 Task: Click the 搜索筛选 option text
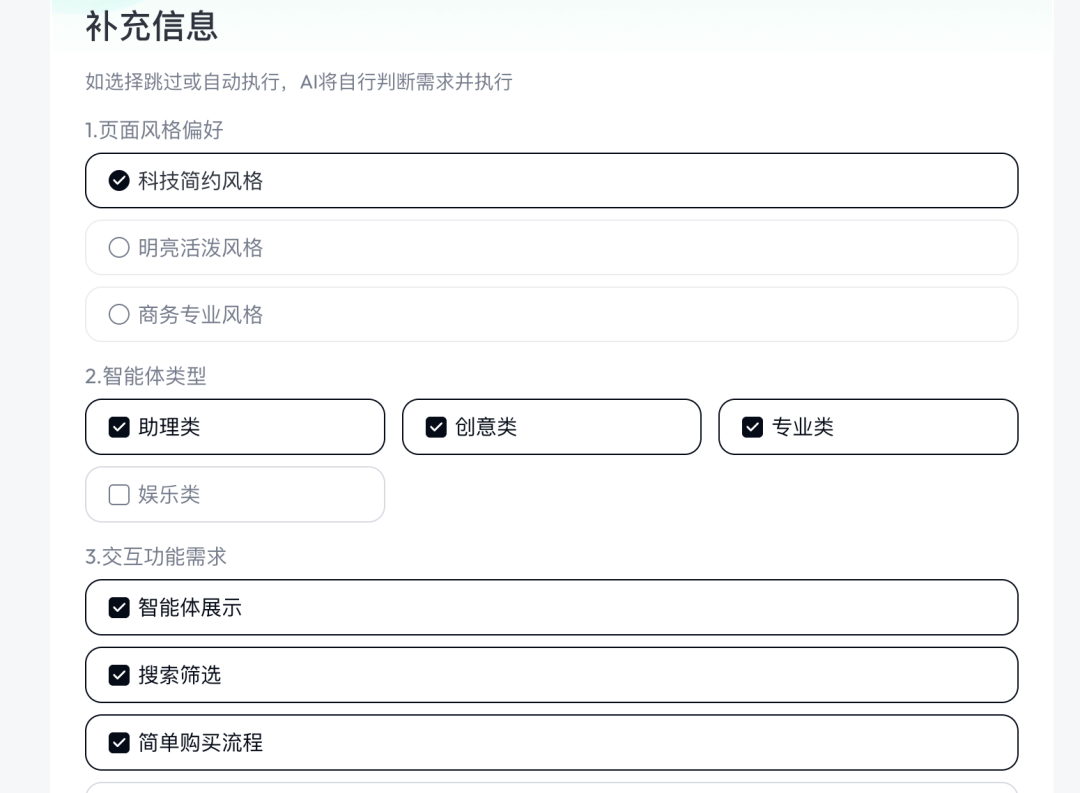pos(180,675)
